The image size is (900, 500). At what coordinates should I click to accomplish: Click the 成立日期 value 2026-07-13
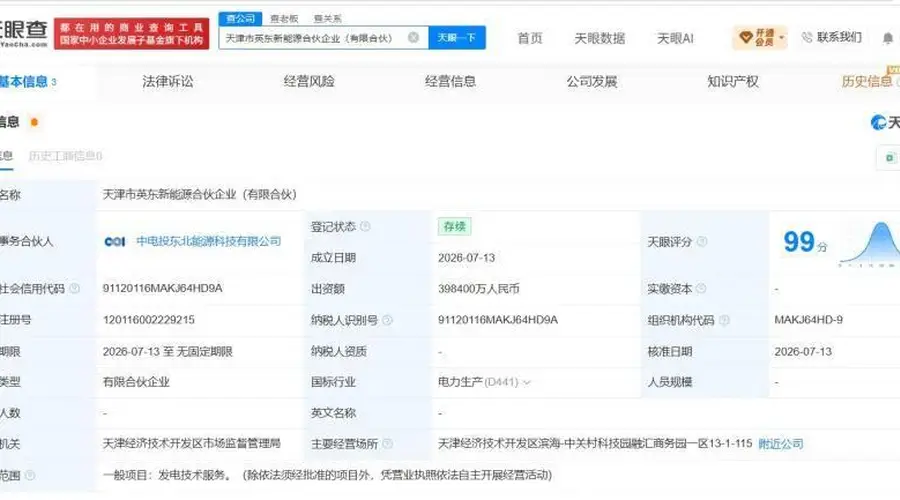pyautogui.click(x=466, y=258)
